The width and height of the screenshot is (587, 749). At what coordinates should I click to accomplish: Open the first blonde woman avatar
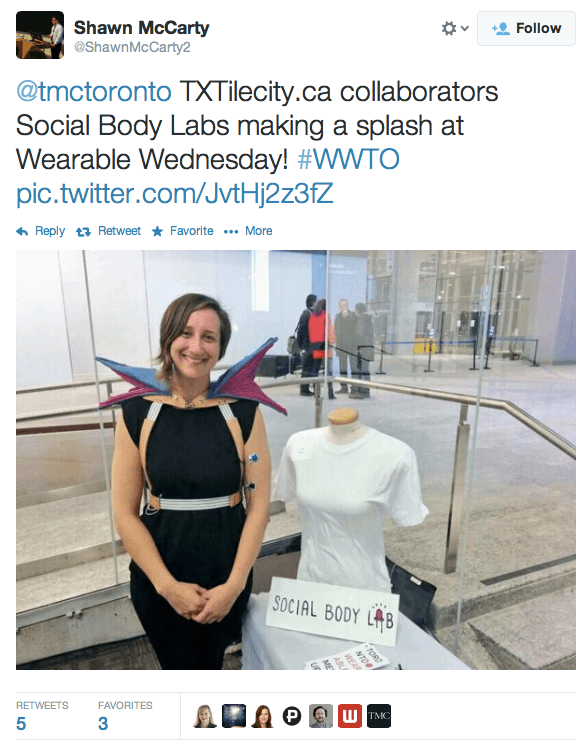coord(205,716)
